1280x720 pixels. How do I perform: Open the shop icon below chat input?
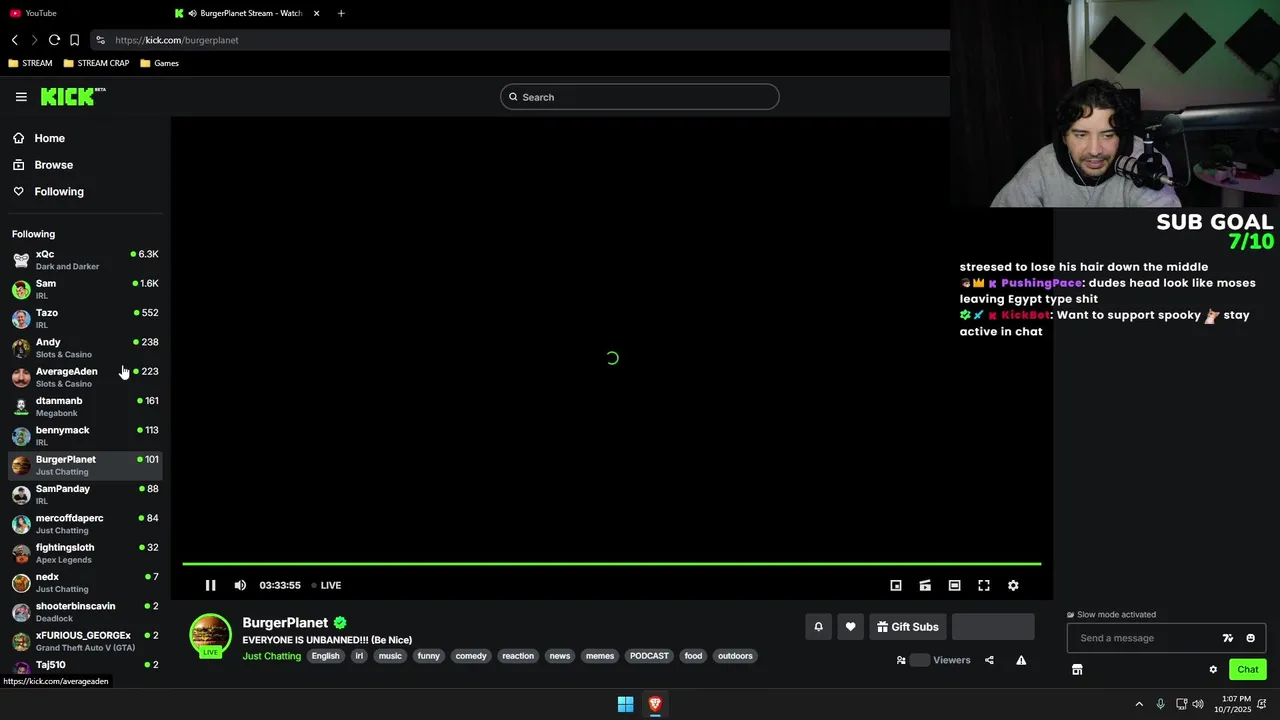click(1077, 670)
